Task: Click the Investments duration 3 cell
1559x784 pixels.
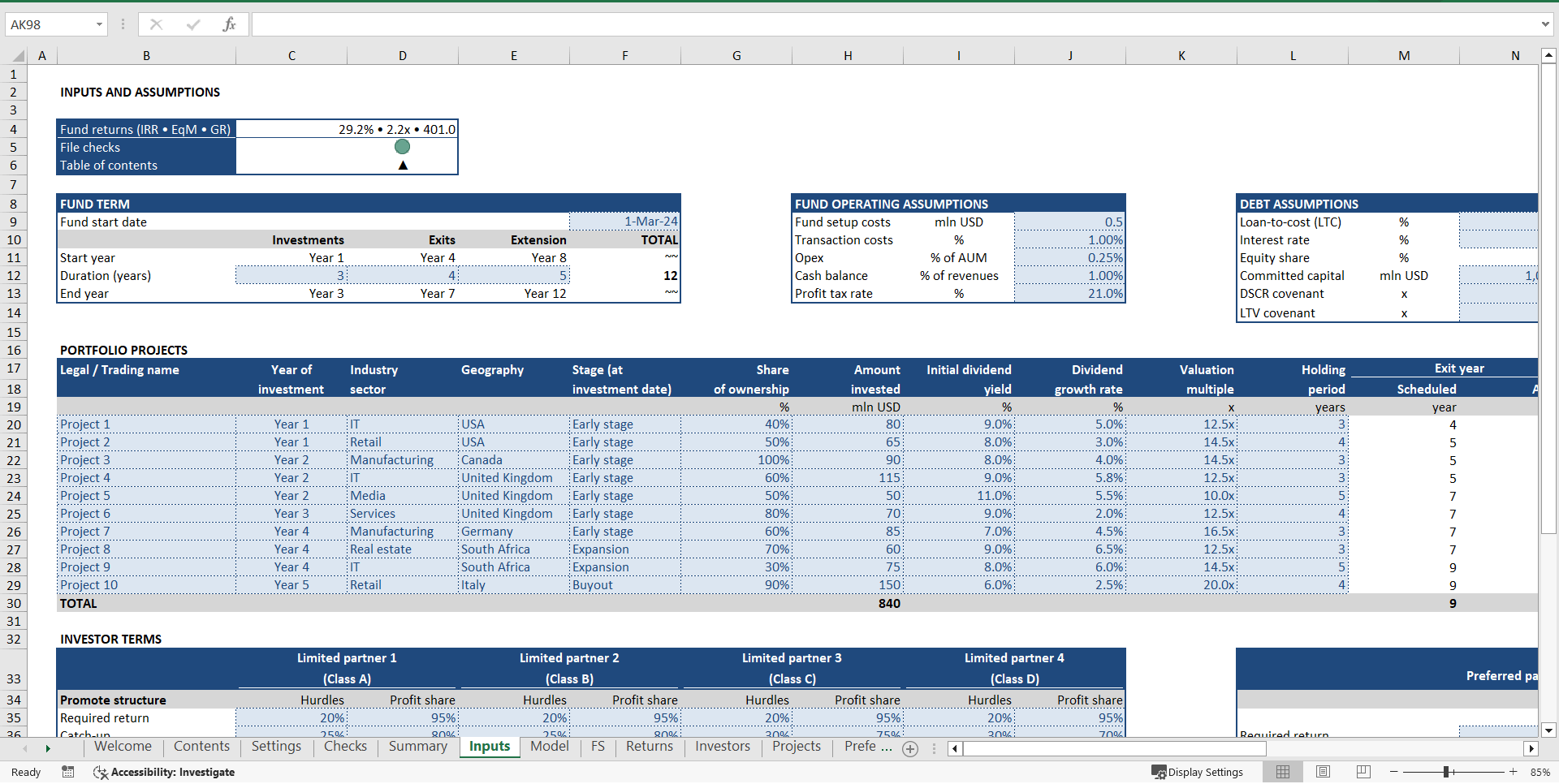Action: (x=292, y=275)
